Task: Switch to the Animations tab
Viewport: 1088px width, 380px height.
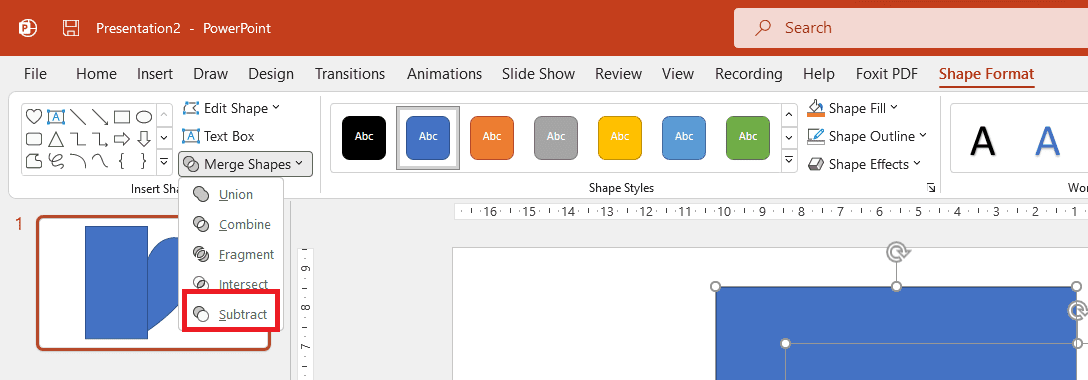Action: click(444, 74)
